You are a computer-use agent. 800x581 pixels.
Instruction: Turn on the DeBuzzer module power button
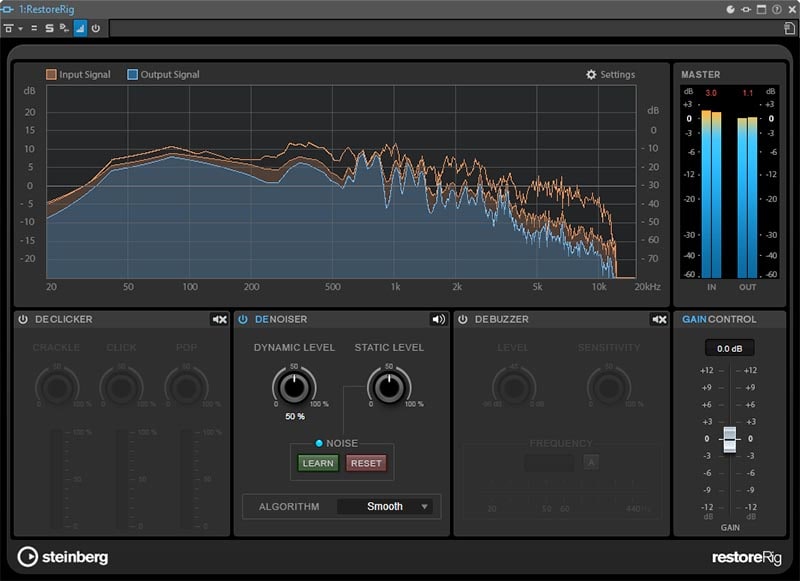click(x=463, y=319)
